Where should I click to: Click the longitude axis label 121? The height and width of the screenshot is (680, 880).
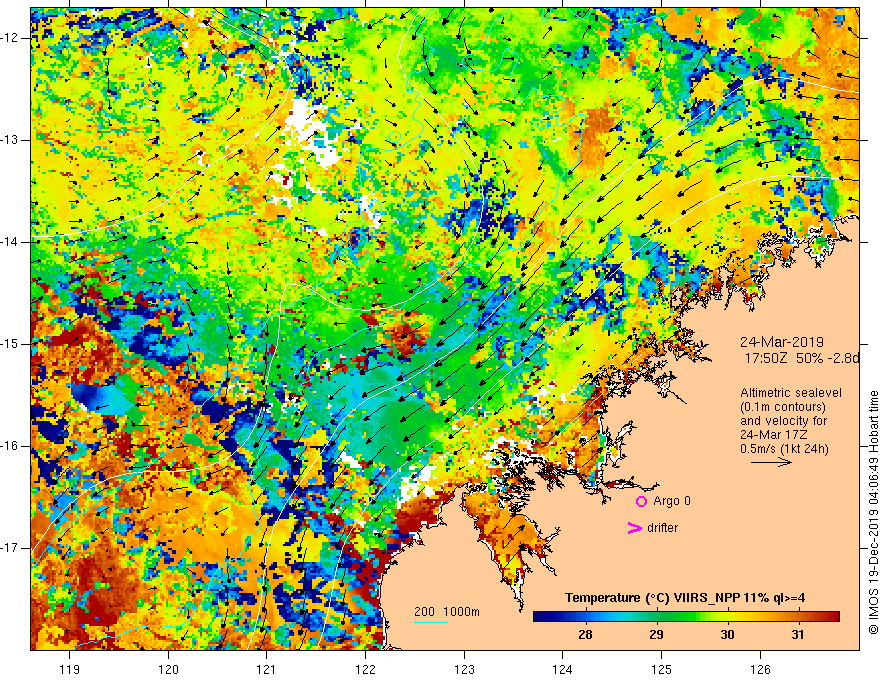[267, 669]
